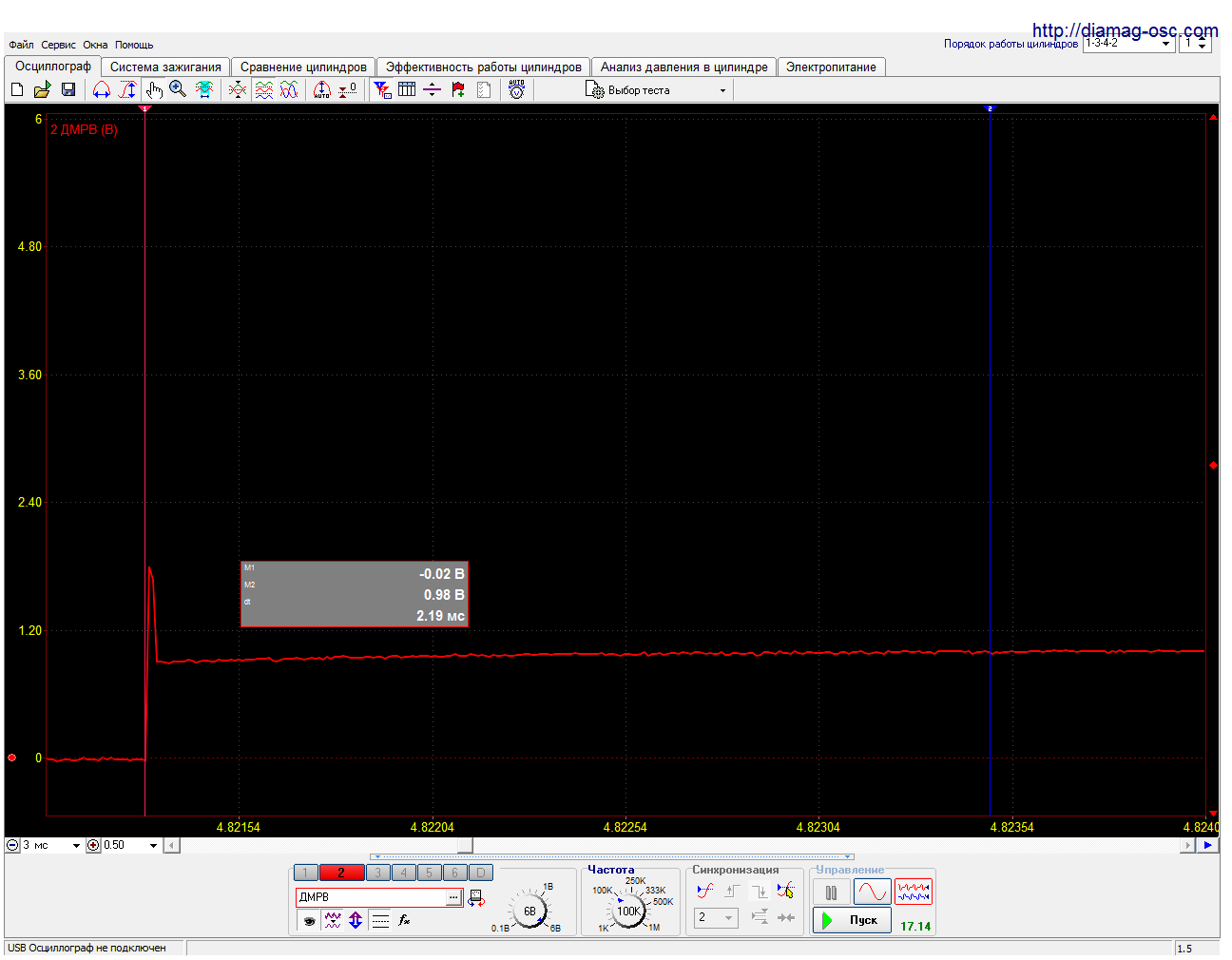
Task: Click horizontal scrollbar thumb
Action: point(465,845)
